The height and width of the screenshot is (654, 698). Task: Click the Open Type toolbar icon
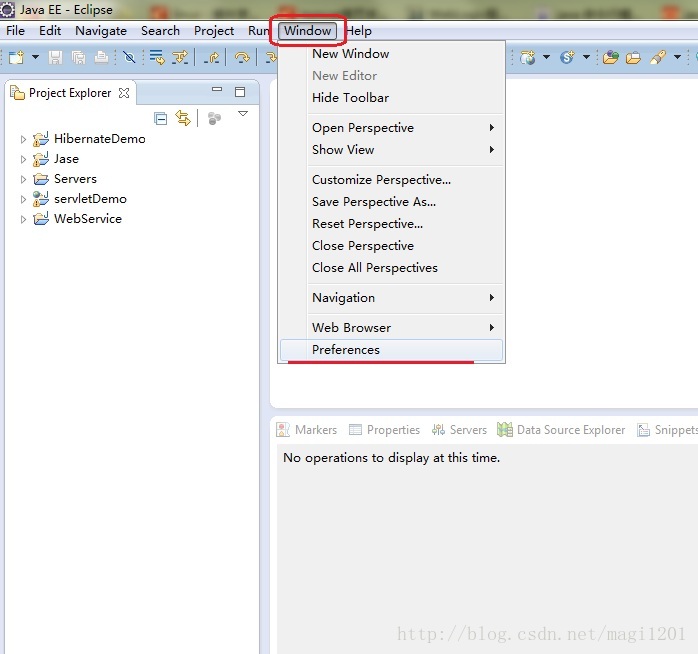click(611, 57)
